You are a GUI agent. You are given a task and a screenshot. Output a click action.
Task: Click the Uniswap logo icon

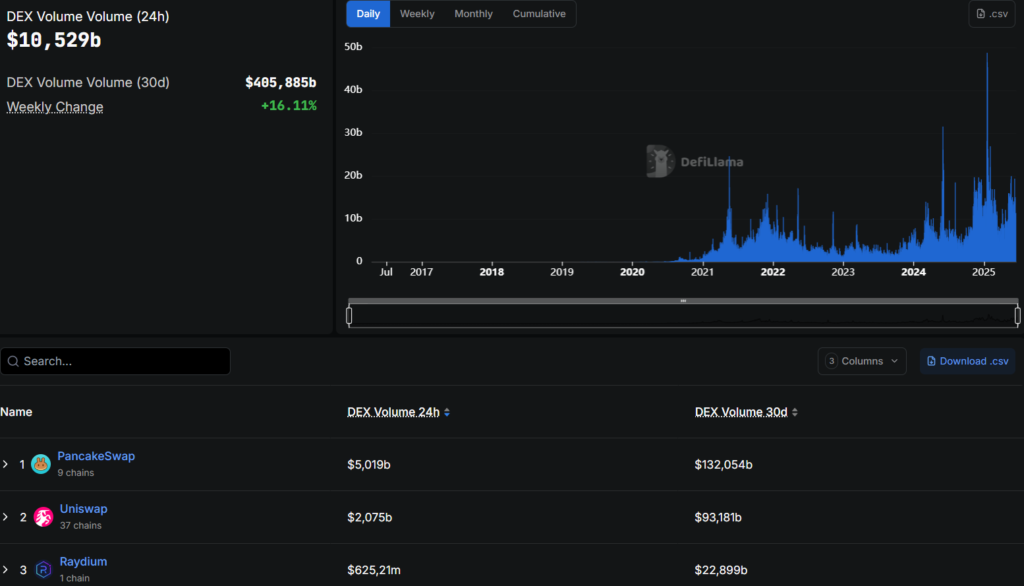[x=43, y=517]
